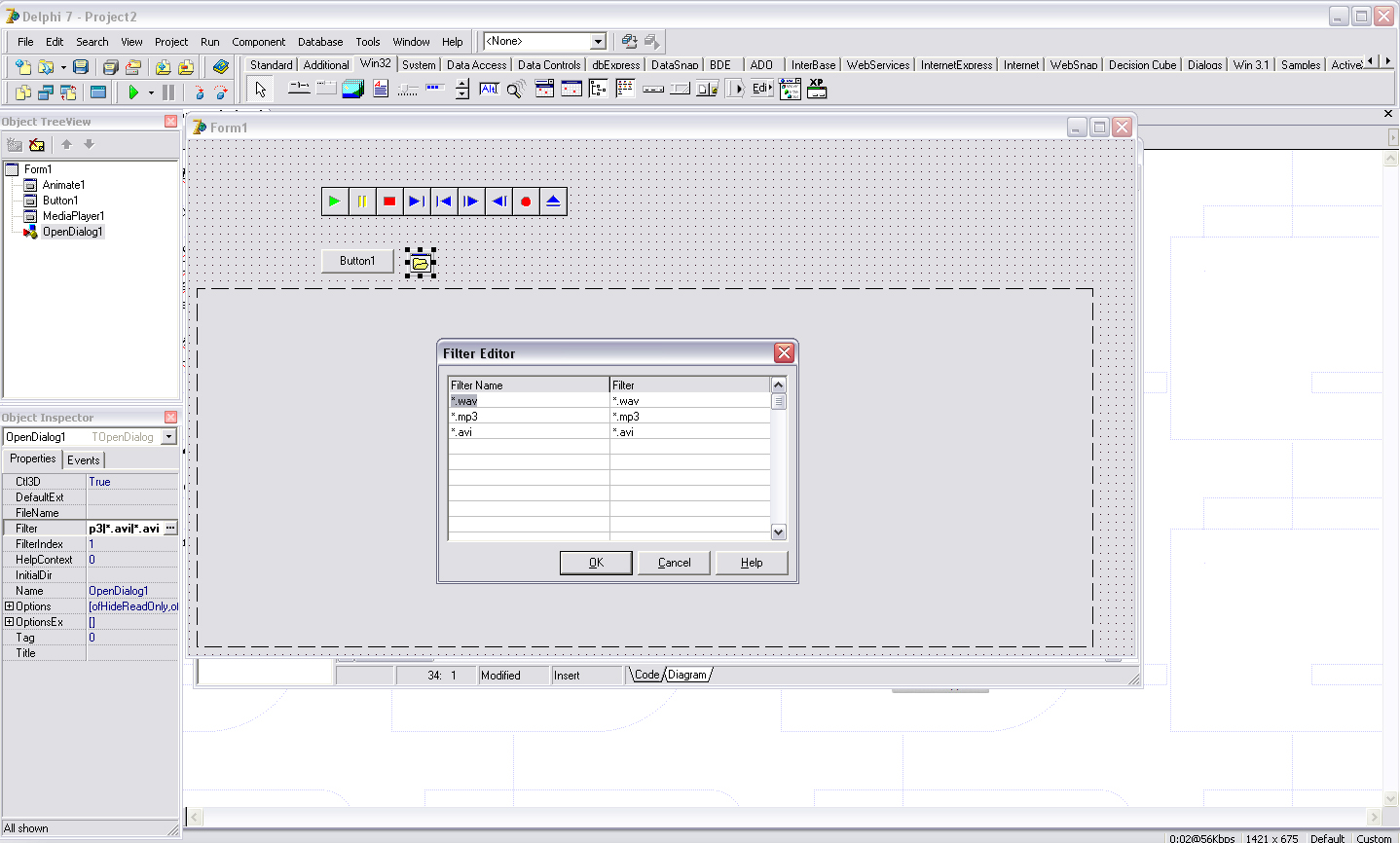Click Add file to project icon
The image size is (1400, 843).
(x=163, y=67)
